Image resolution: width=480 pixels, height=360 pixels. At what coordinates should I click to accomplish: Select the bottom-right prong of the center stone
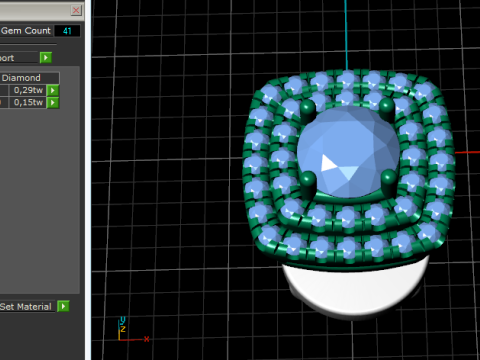388,182
